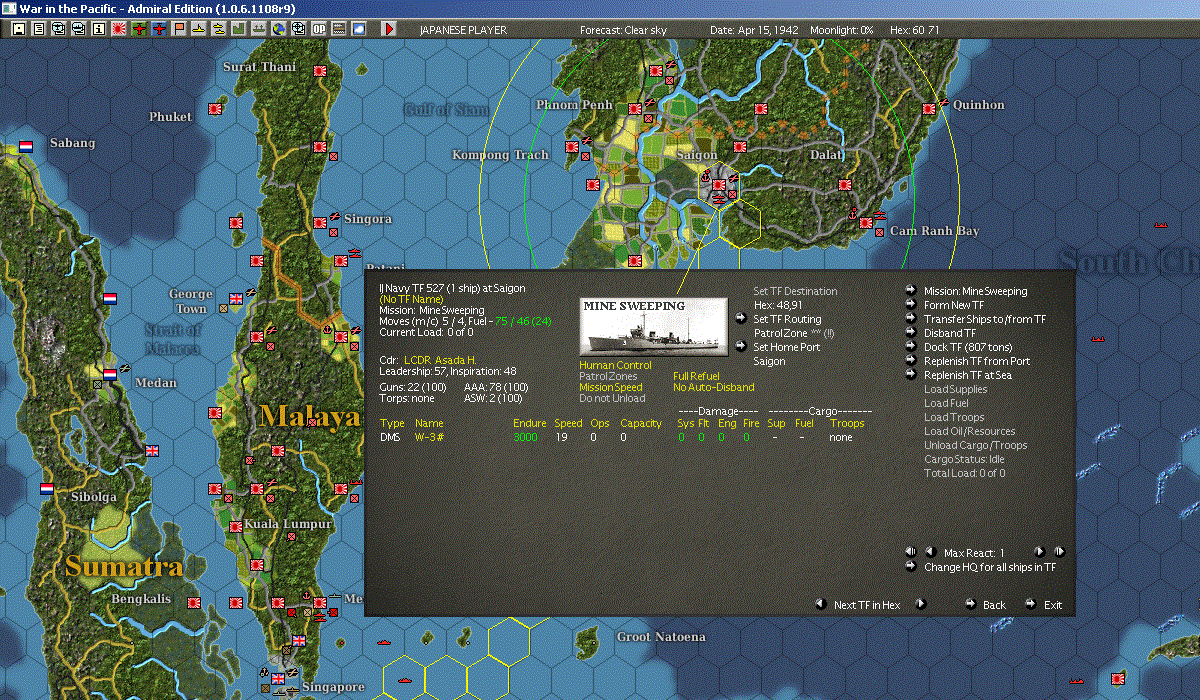Click Back in TF panel
Image resolution: width=1200 pixels, height=700 pixels.
(994, 605)
